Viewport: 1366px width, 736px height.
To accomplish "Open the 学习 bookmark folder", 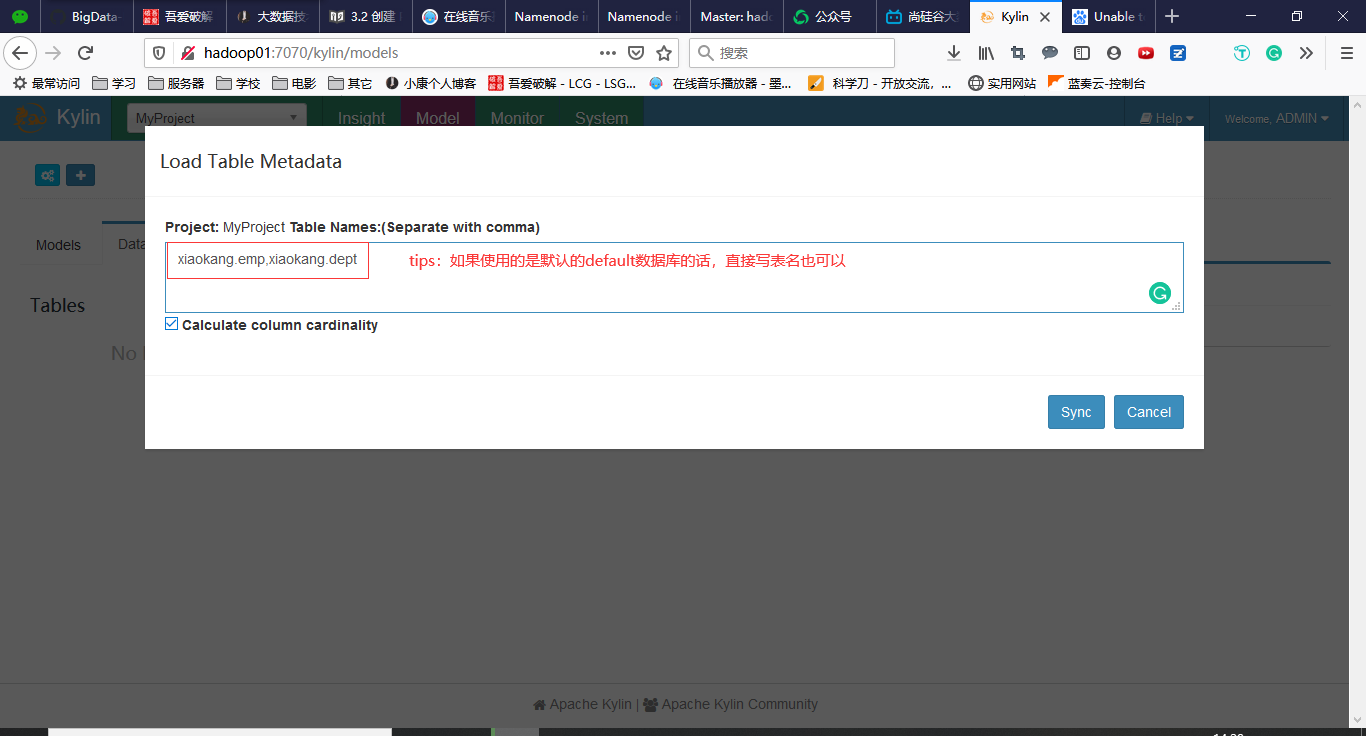I will click(x=114, y=83).
